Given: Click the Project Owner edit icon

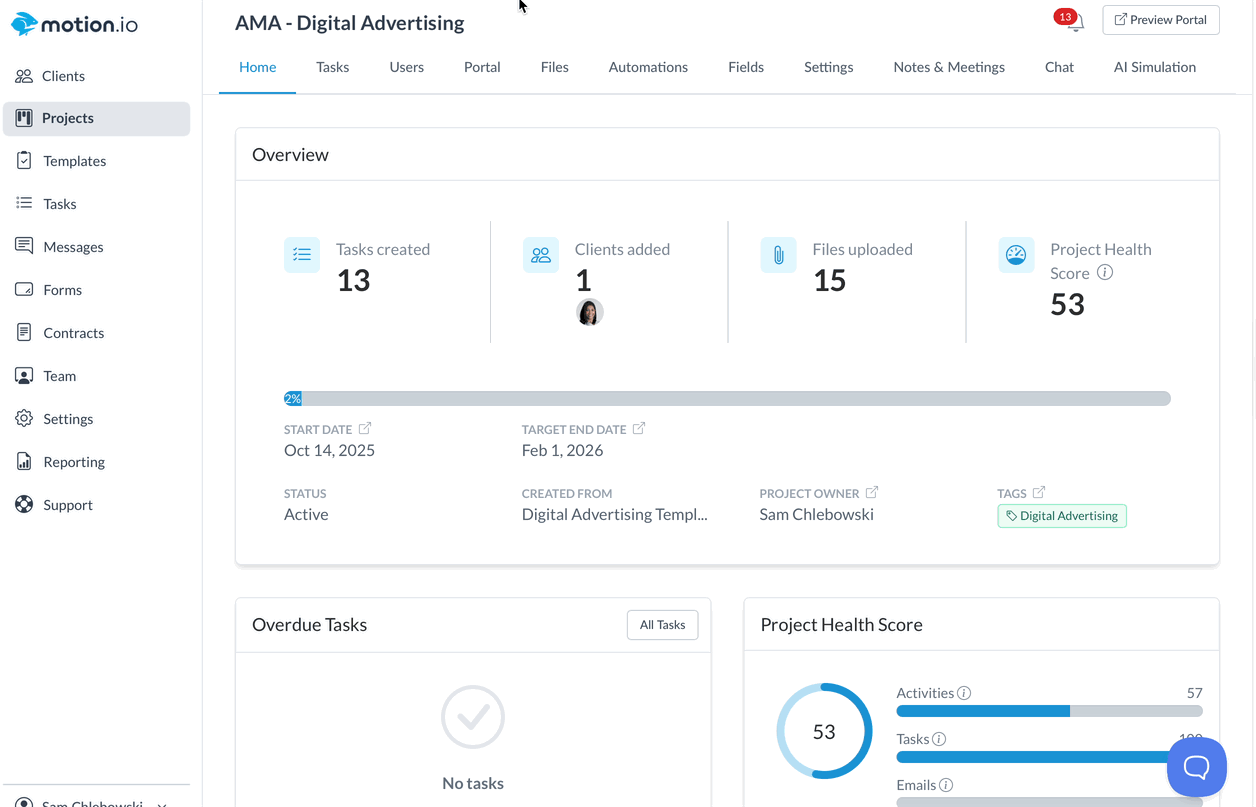Looking at the screenshot, I should click(872, 492).
